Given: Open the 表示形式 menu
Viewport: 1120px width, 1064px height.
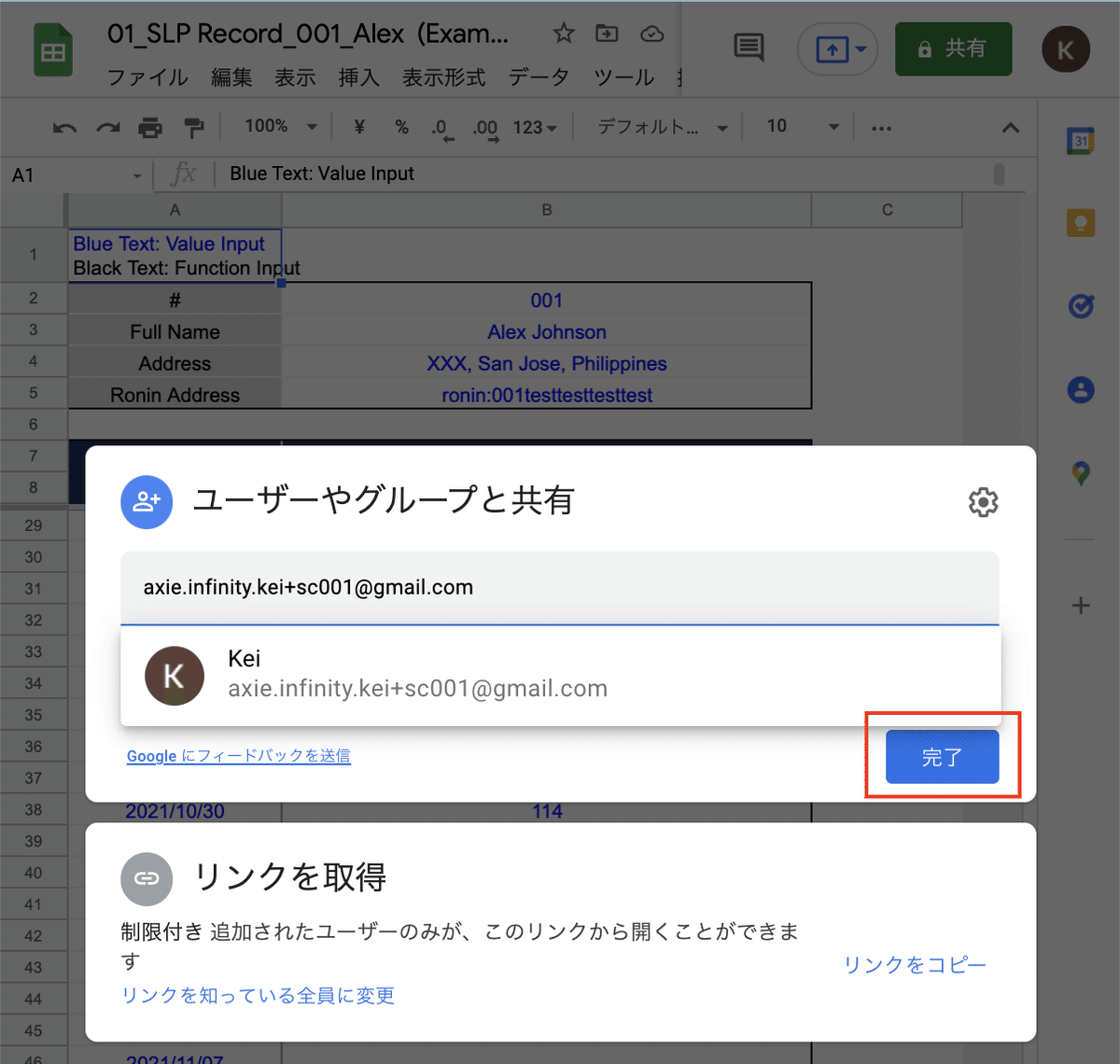Looking at the screenshot, I should pos(443,77).
